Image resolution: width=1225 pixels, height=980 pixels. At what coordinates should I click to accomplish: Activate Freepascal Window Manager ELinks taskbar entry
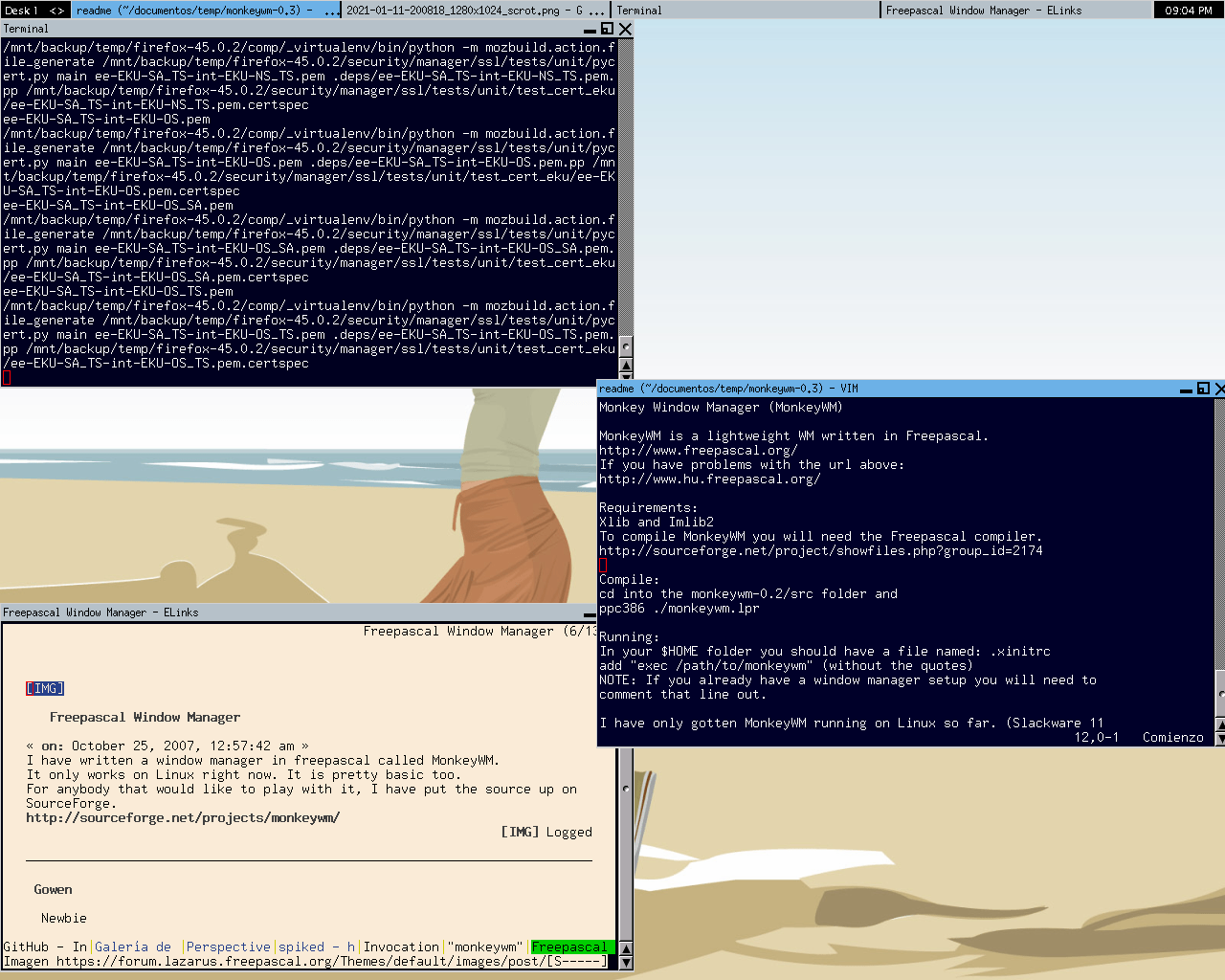point(1014,11)
